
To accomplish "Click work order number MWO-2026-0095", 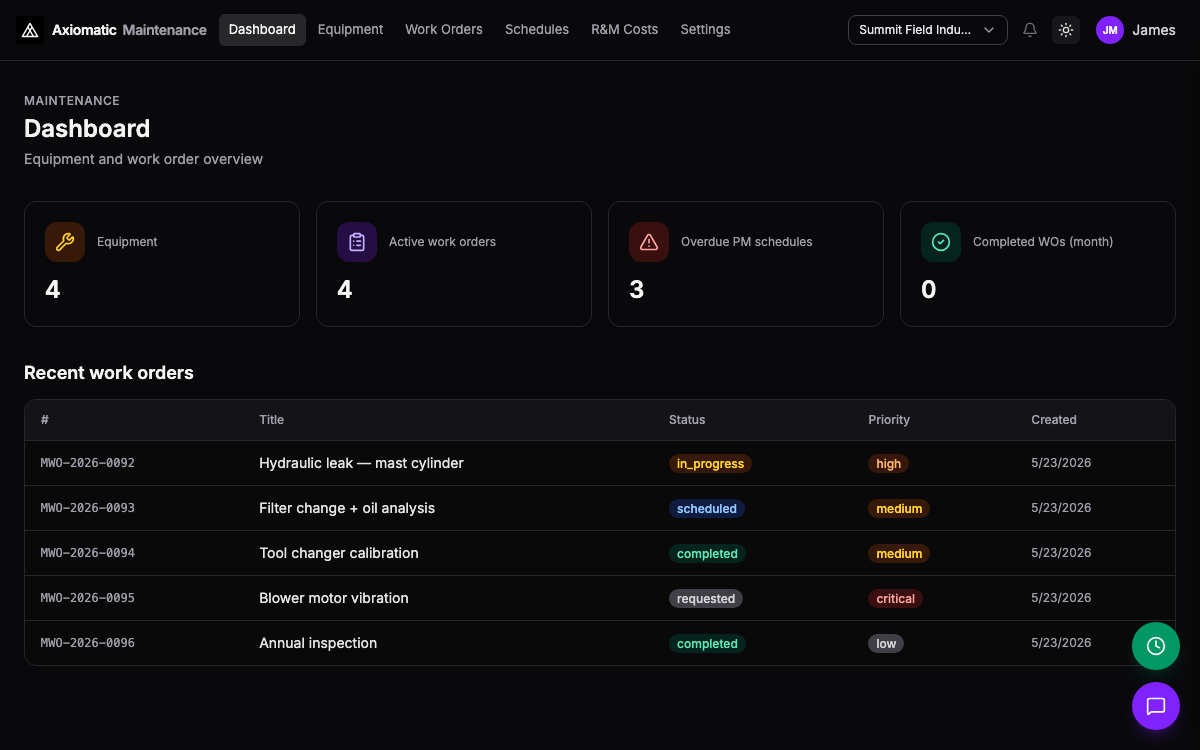I will click(x=88, y=598).
